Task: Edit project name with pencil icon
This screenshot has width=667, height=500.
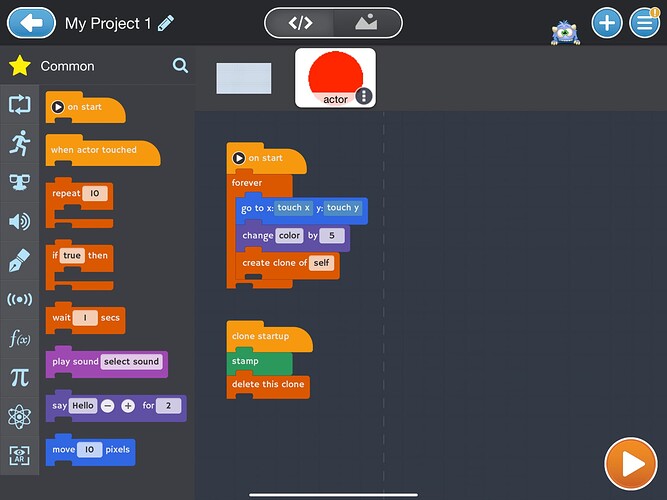Action: [x=166, y=23]
